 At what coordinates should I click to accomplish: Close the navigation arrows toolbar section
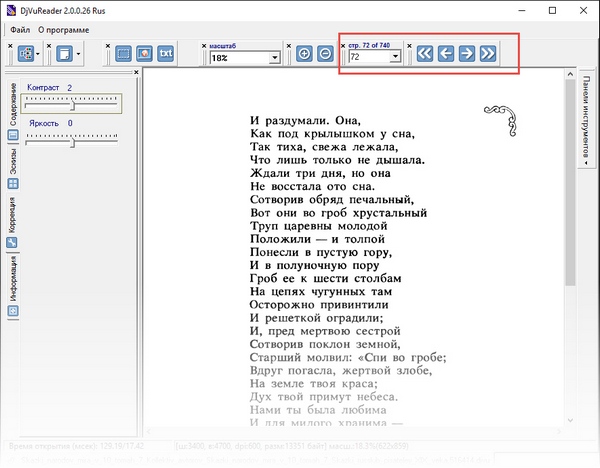click(409, 46)
